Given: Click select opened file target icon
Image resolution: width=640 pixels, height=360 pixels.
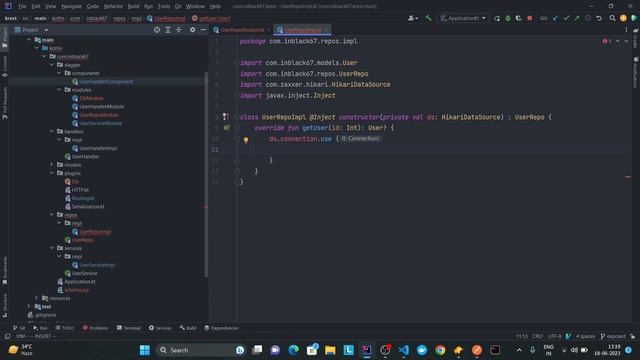Looking at the screenshot, I should click(157, 30).
